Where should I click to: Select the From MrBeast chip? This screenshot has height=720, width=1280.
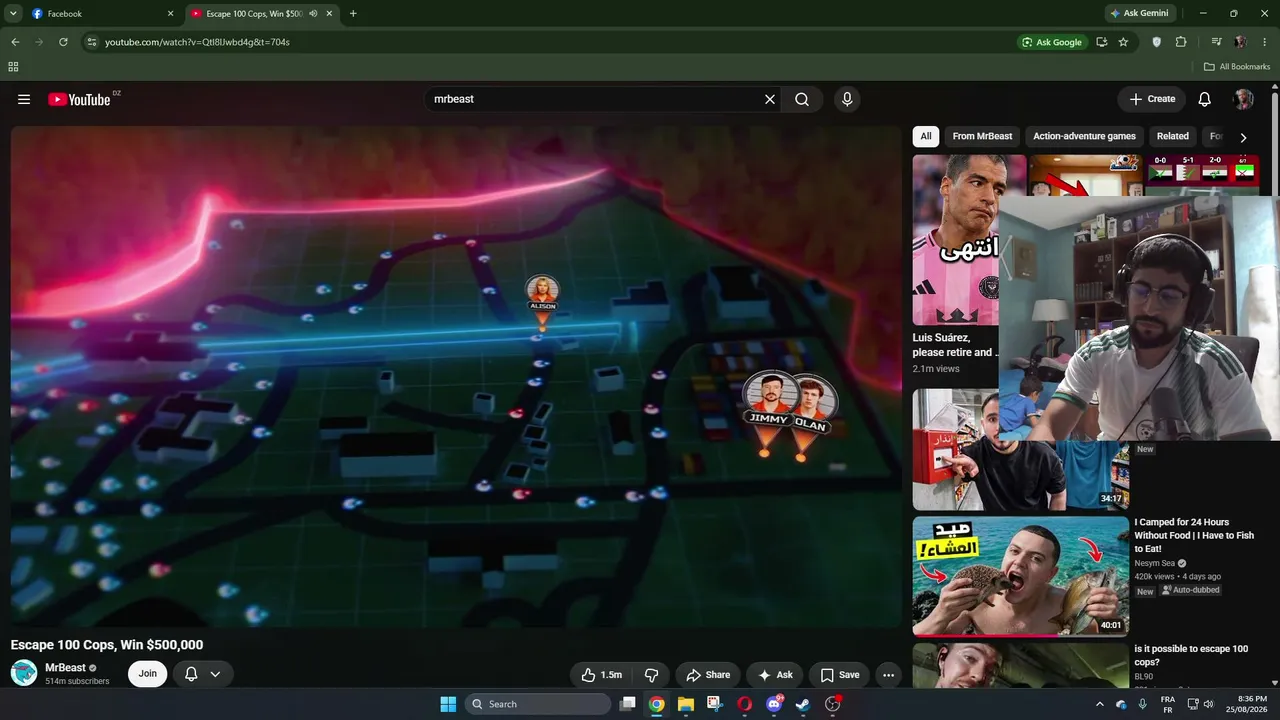[x=982, y=136]
